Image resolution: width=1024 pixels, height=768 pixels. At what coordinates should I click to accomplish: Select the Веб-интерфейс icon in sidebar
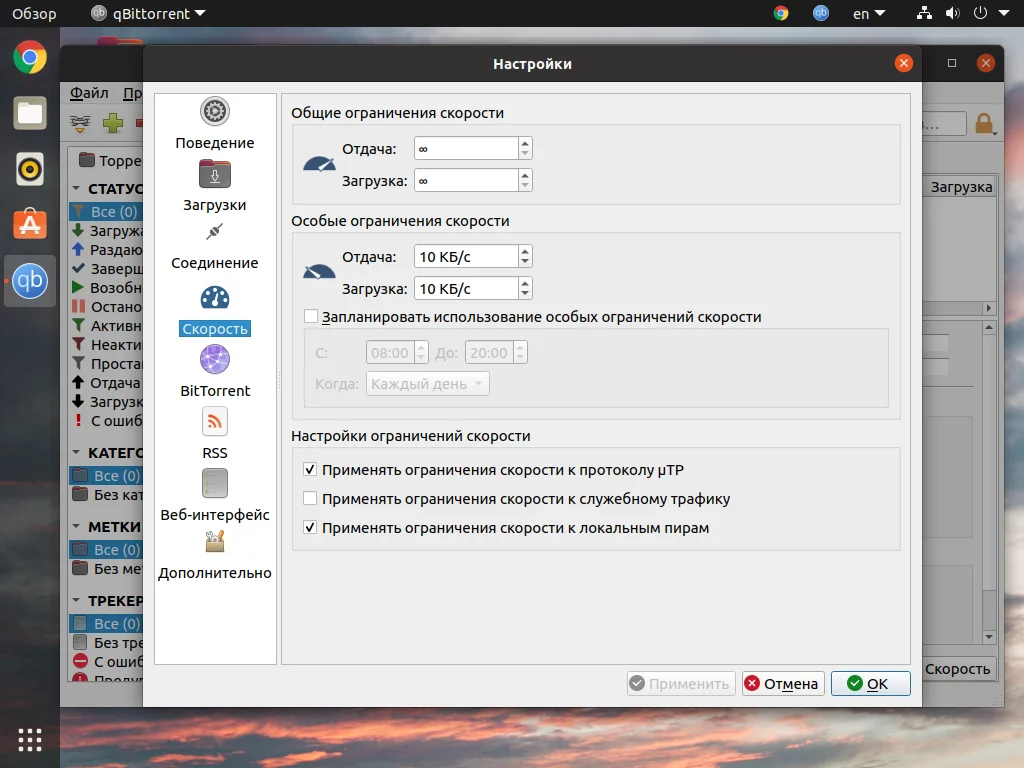pyautogui.click(x=214, y=484)
